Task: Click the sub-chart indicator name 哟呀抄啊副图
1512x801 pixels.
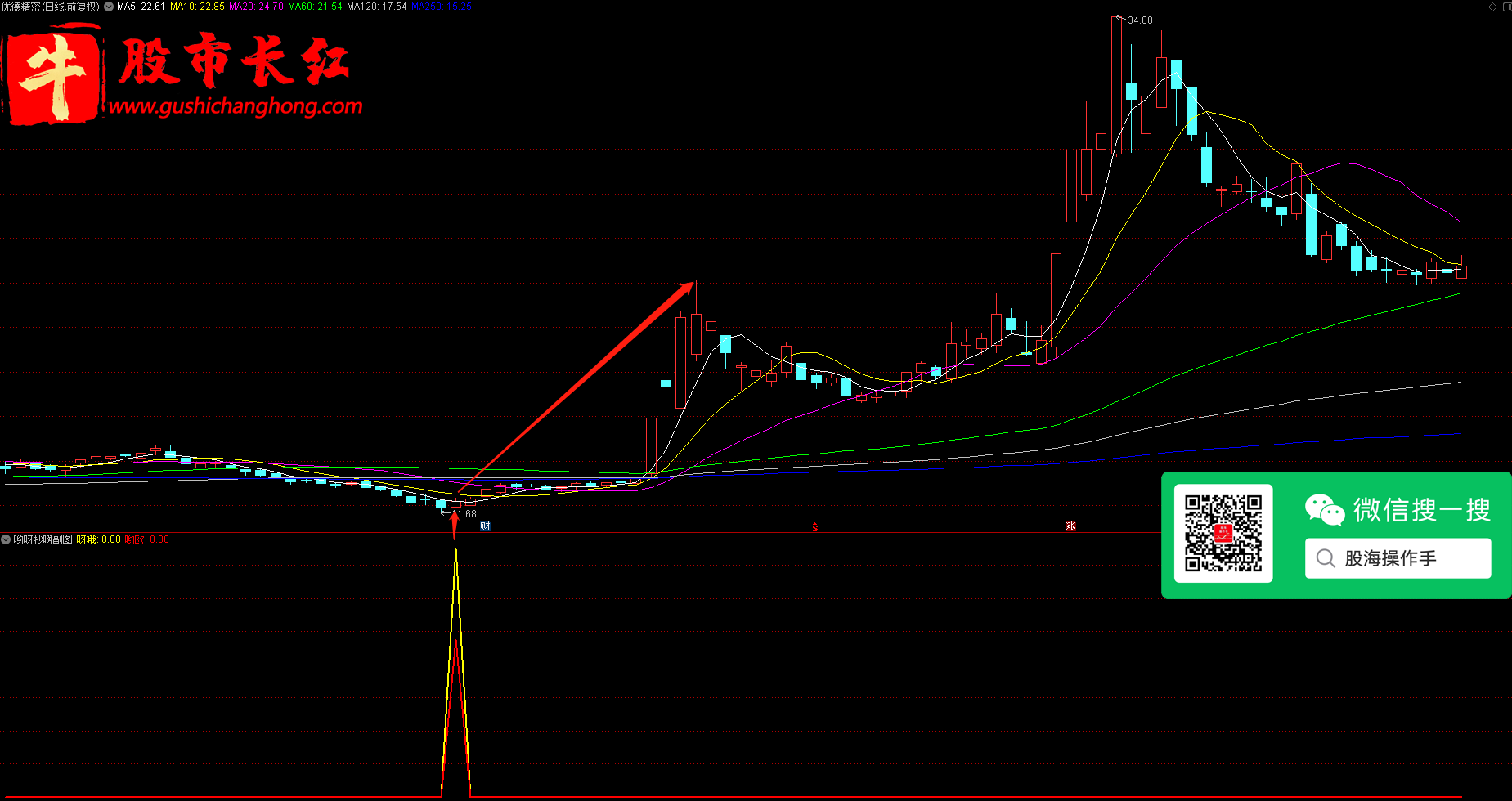Action: 43,539
